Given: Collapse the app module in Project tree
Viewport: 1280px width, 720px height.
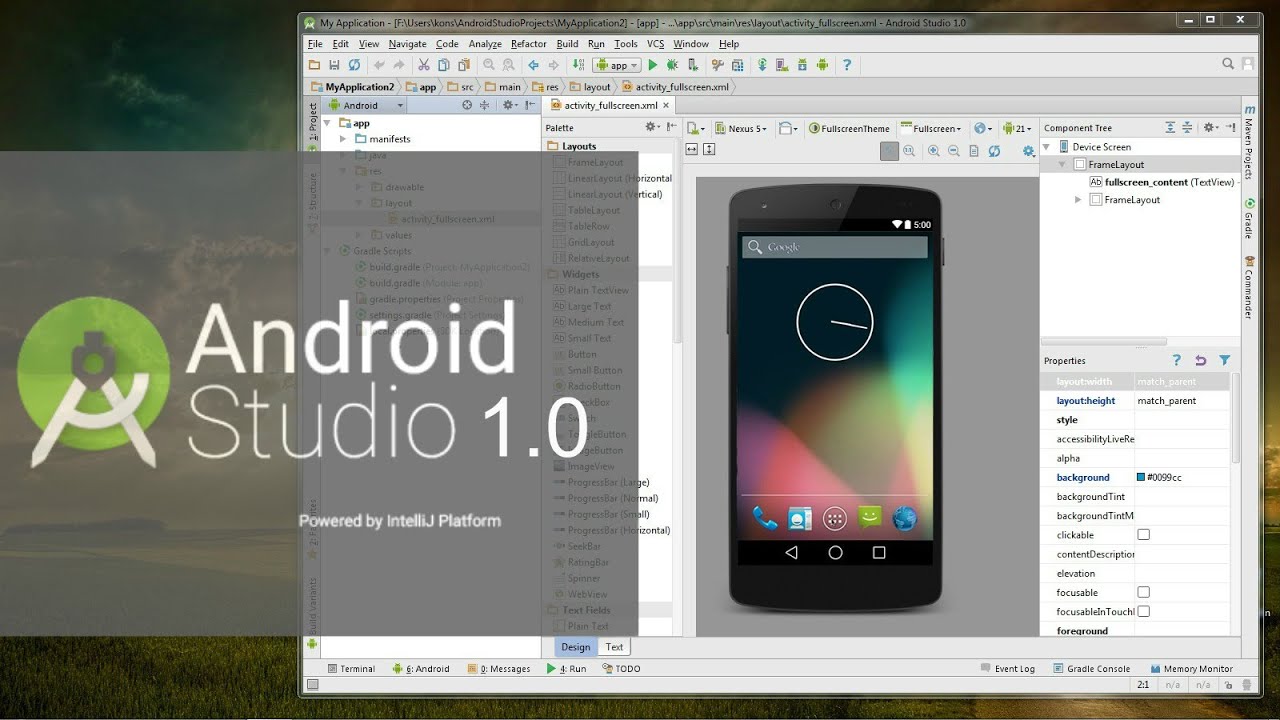Looking at the screenshot, I should (x=327, y=123).
